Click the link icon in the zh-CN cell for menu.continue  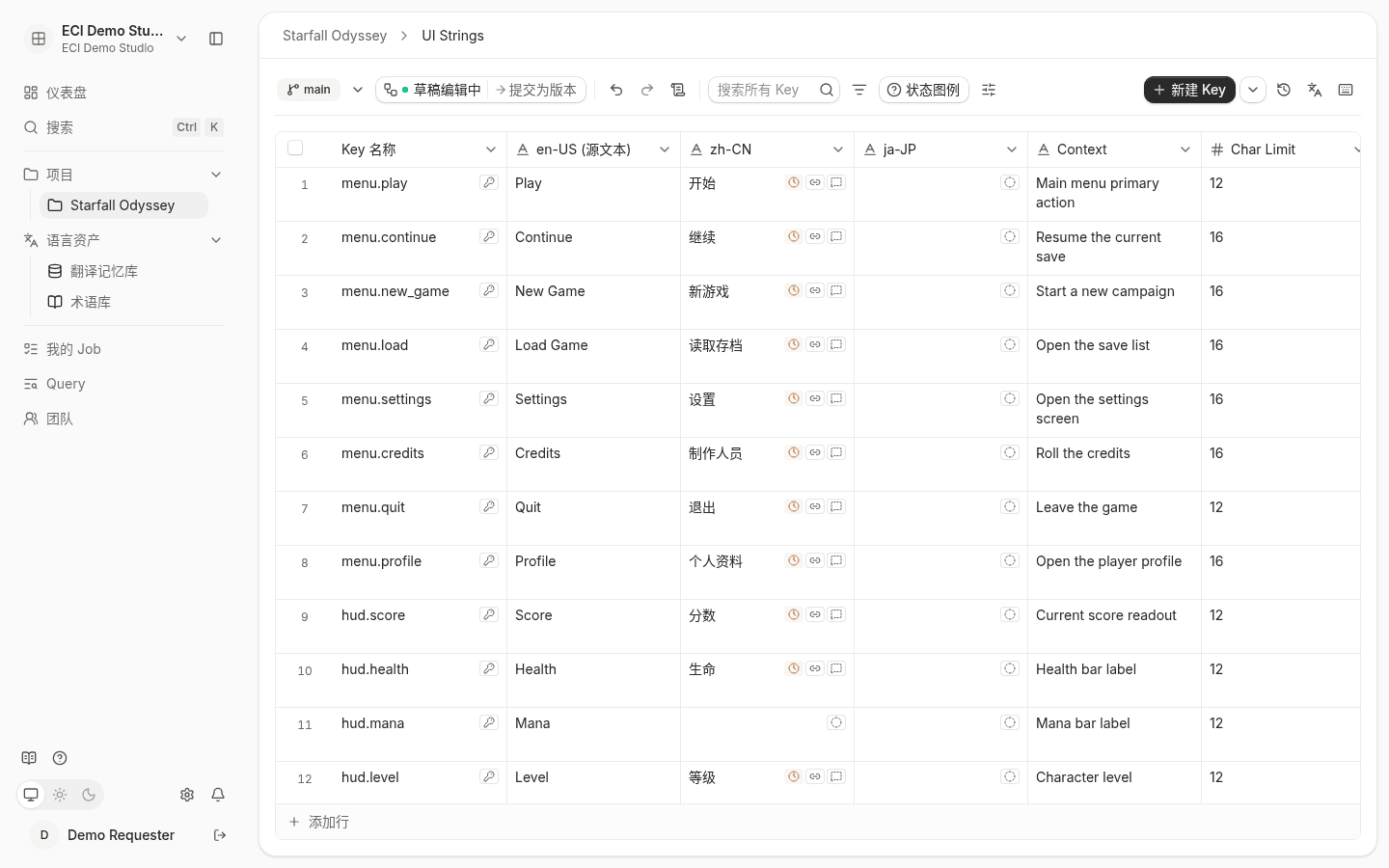pos(815,236)
